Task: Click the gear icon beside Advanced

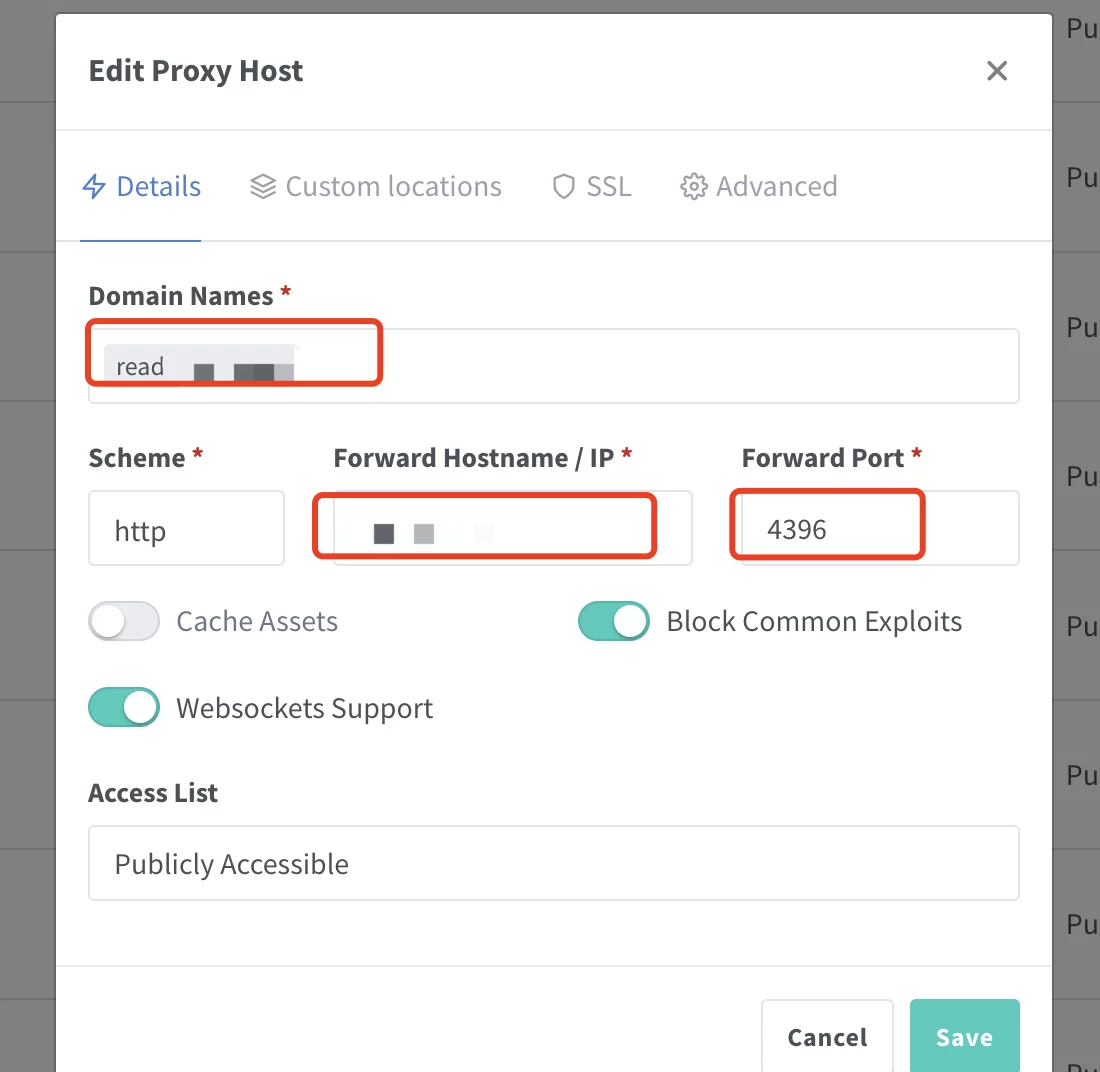Action: pyautogui.click(x=693, y=187)
